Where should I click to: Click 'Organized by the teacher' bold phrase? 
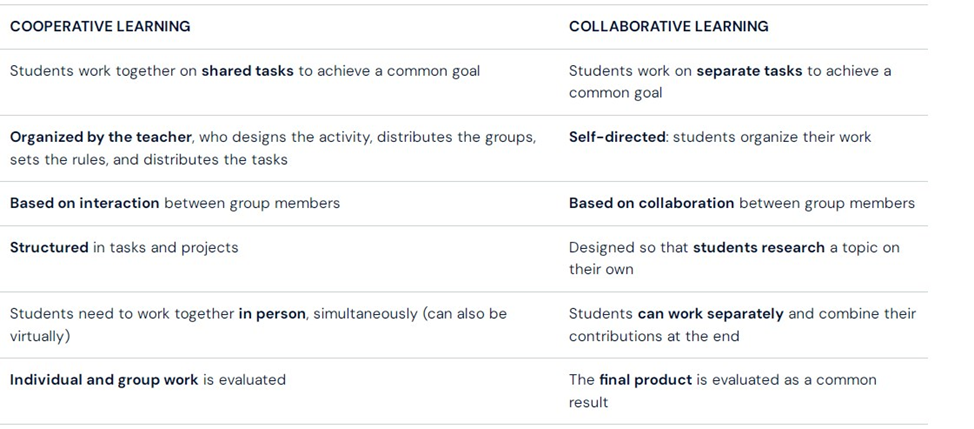101,137
